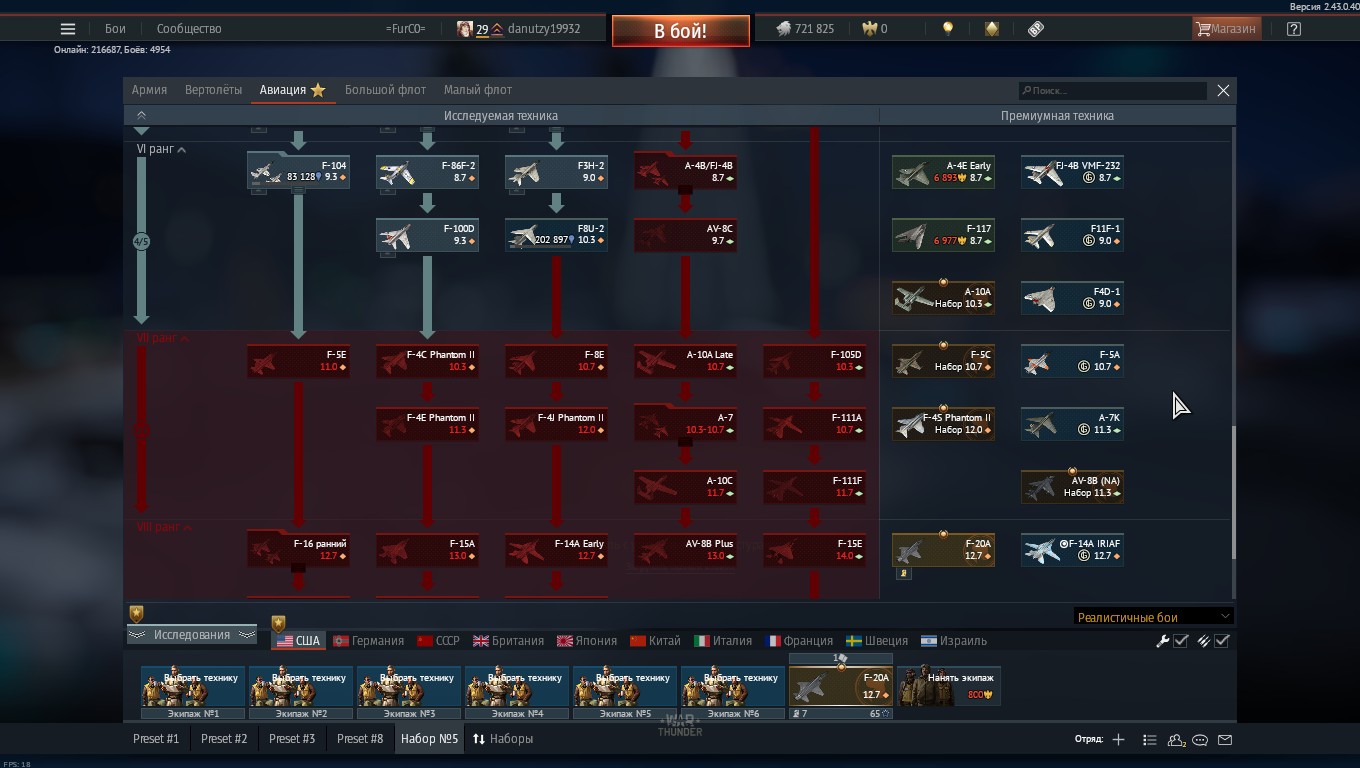The image size is (1360, 768).
Task: Click the player avatar icon
Action: pos(465,29)
